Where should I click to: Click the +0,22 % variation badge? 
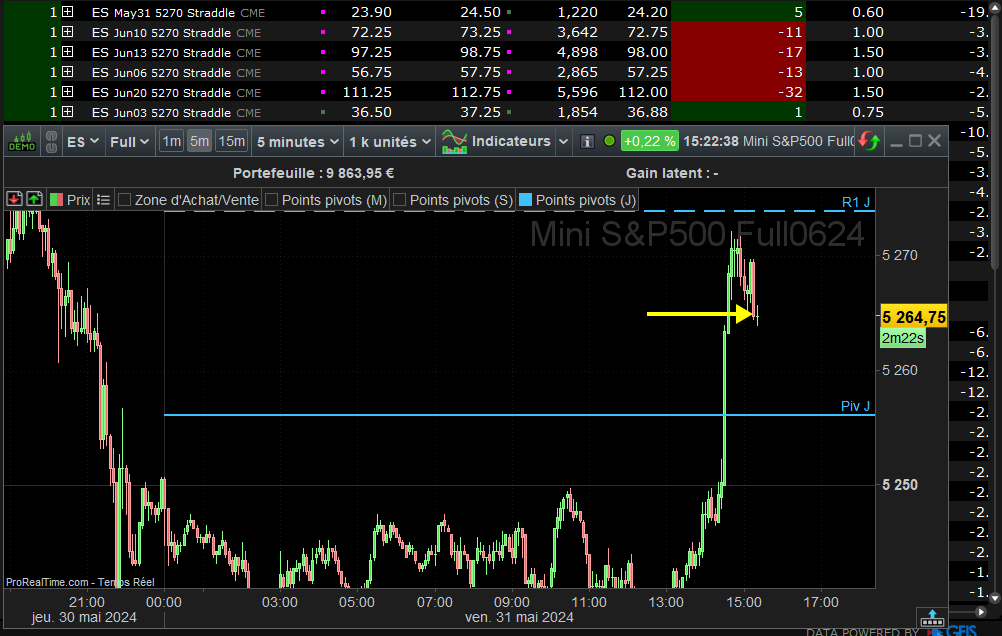click(649, 141)
